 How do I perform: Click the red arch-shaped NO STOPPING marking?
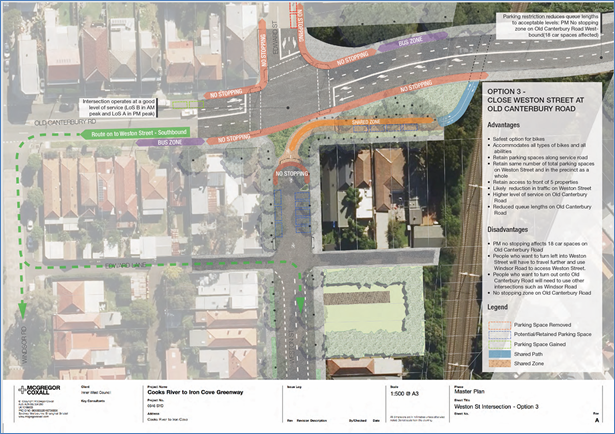click(x=291, y=171)
